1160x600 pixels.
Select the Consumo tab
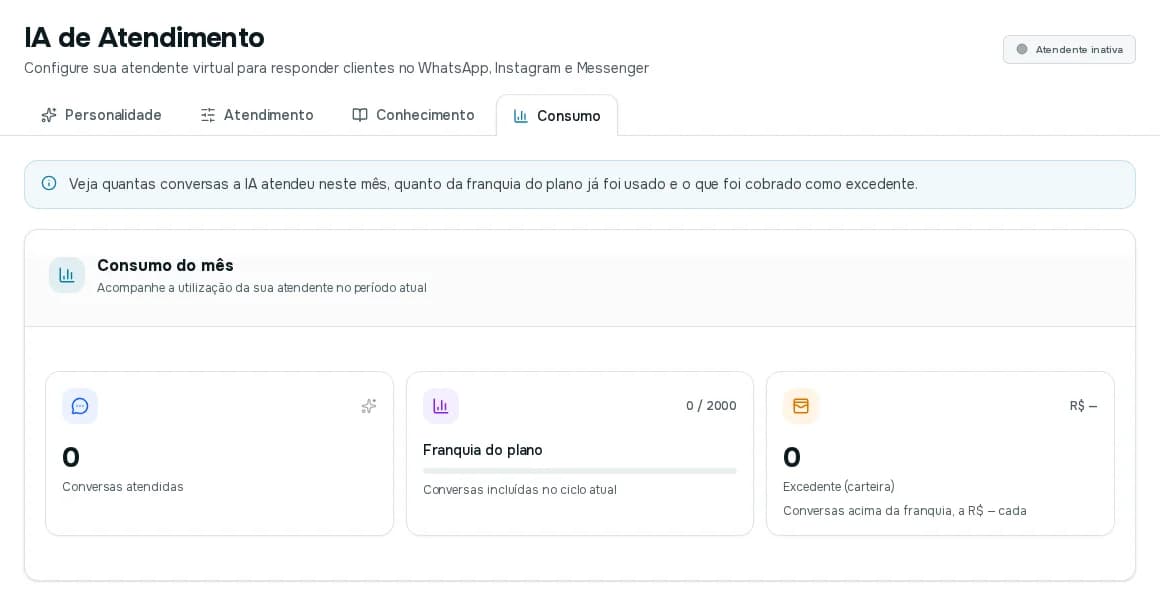(x=557, y=116)
